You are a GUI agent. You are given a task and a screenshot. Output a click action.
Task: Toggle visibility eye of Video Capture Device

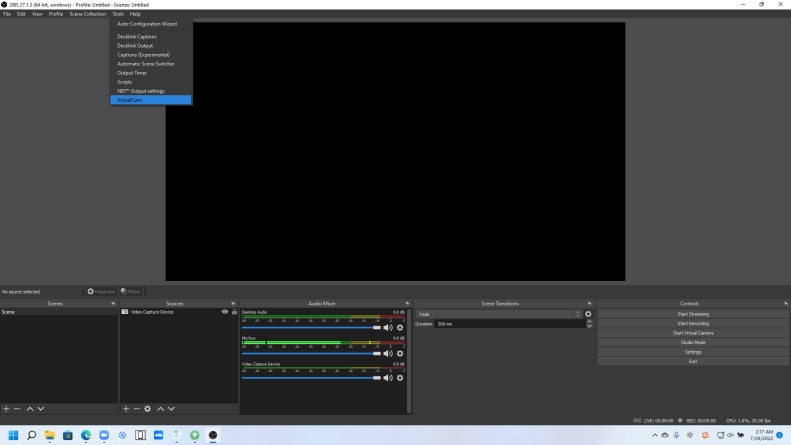point(225,312)
